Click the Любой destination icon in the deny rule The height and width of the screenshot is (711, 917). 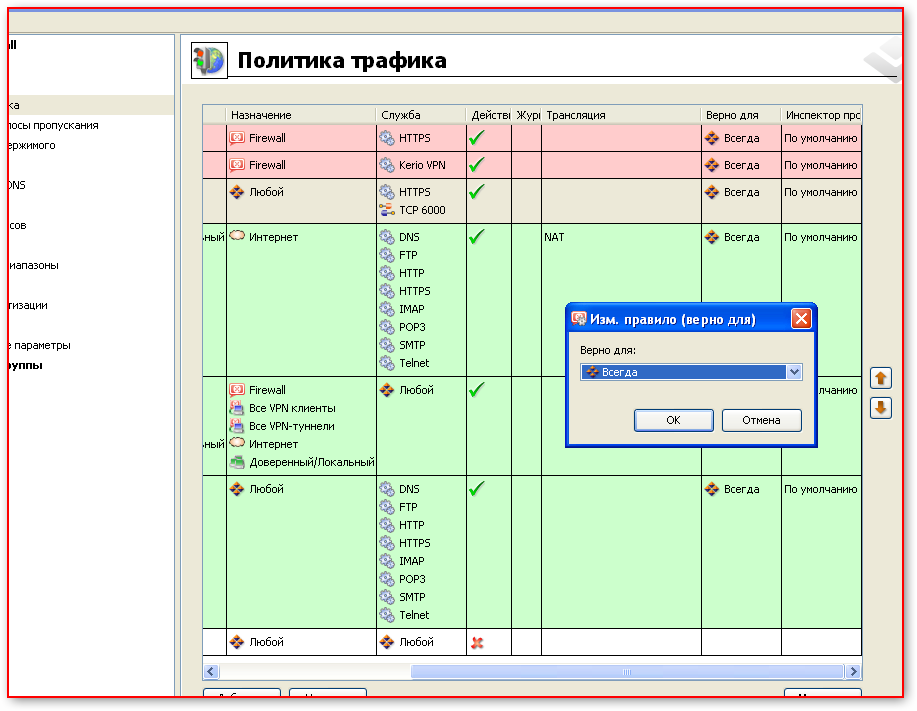(237, 642)
